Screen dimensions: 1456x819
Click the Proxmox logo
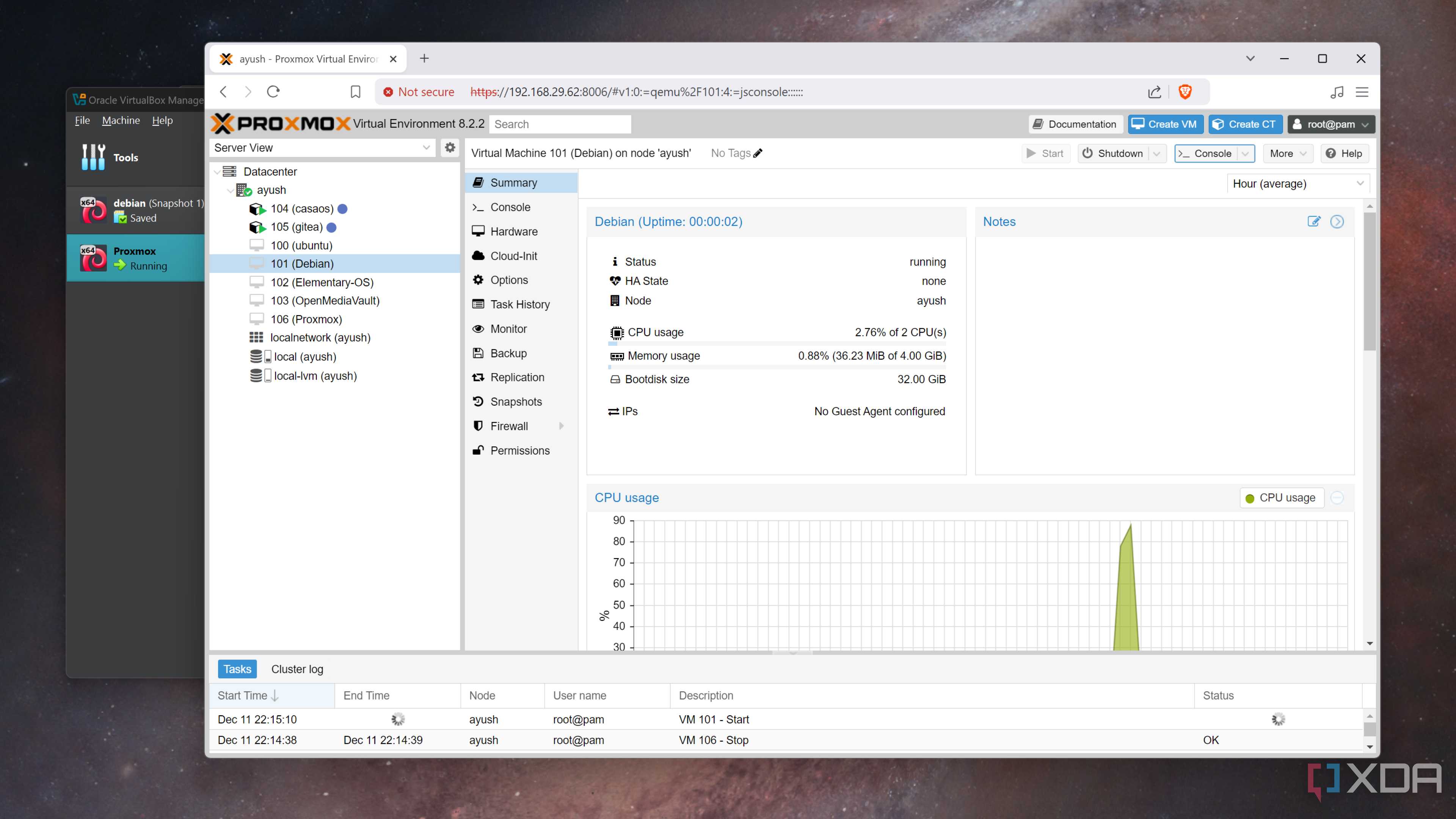pyautogui.click(x=281, y=123)
